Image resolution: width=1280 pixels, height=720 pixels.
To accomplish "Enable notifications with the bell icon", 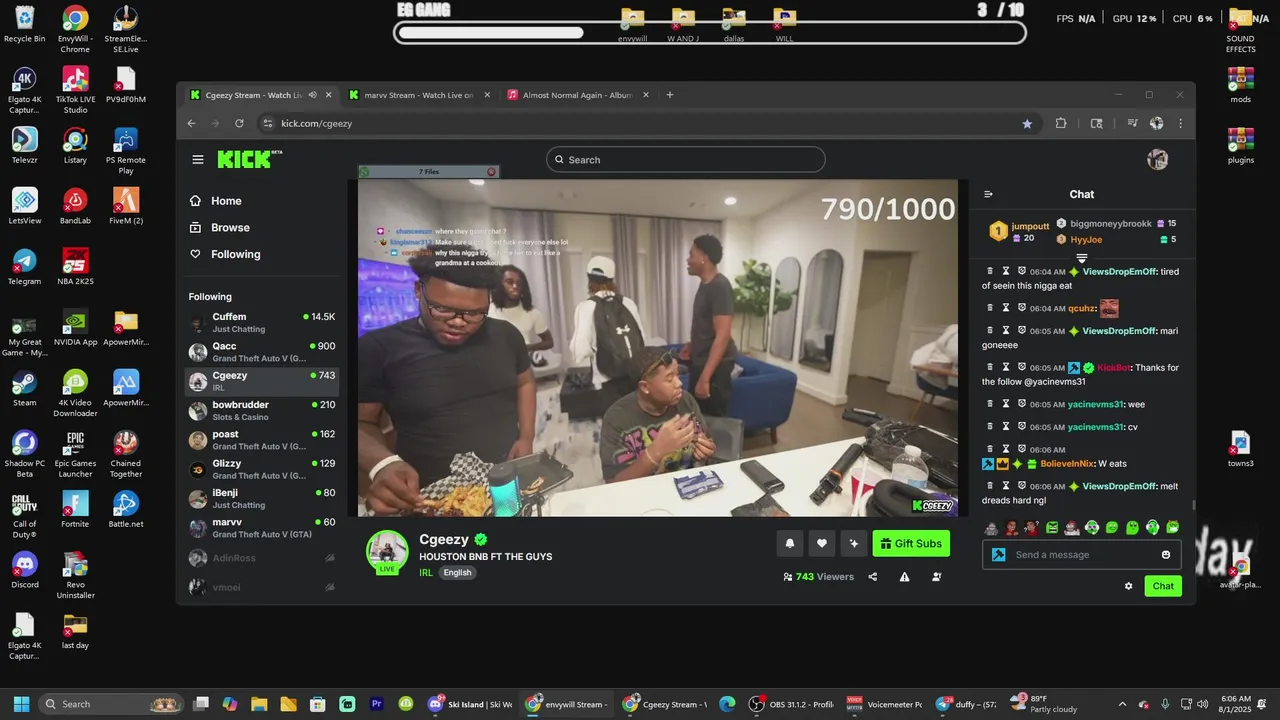I will coord(790,543).
